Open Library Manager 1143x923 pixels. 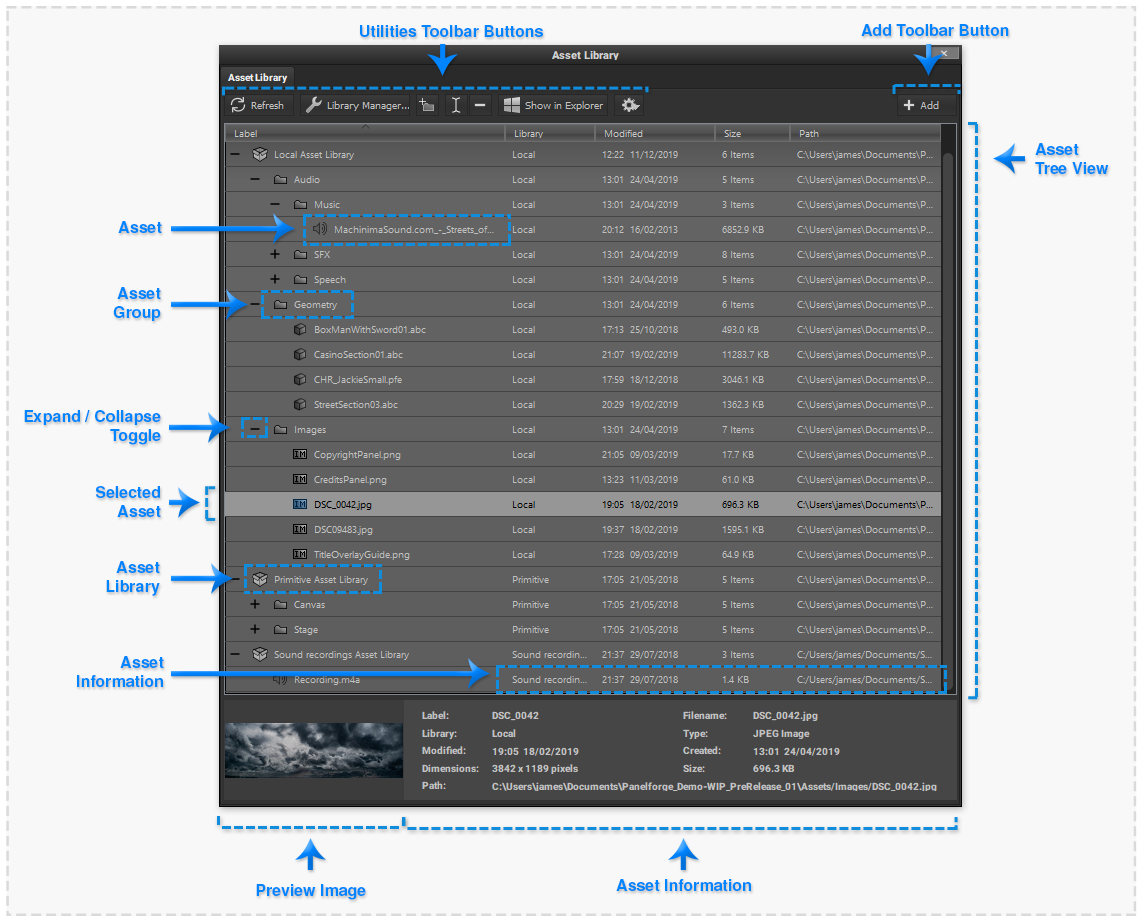point(357,105)
